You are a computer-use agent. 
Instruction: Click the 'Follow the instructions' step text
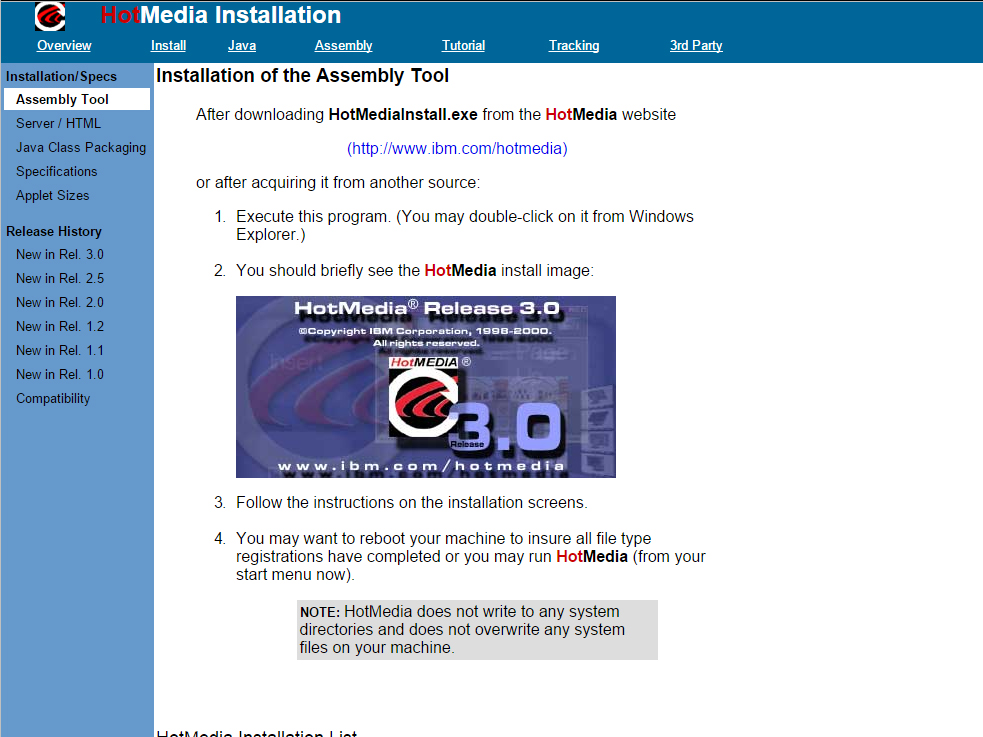click(411, 503)
